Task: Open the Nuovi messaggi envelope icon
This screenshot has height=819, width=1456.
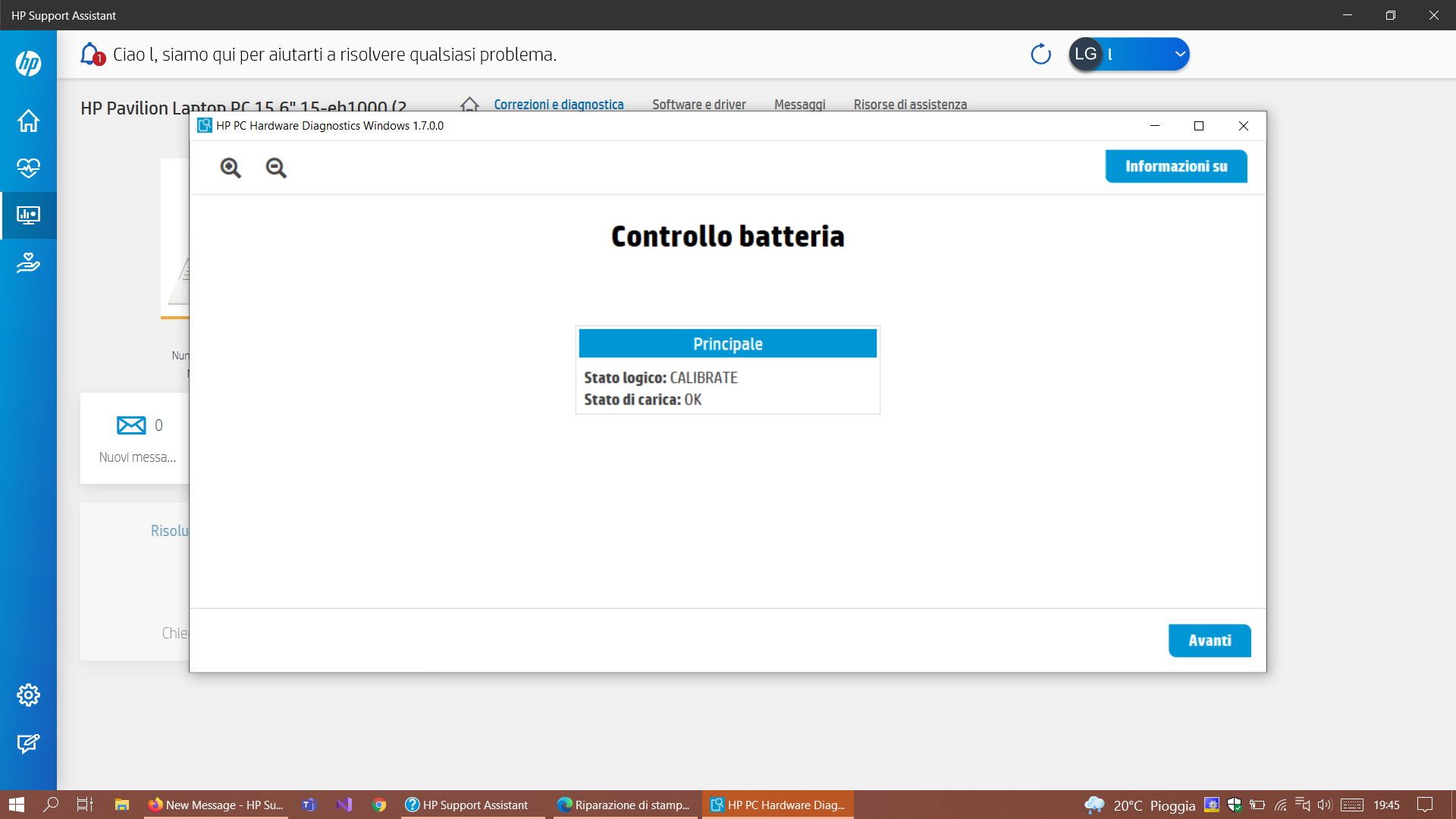Action: click(x=131, y=425)
